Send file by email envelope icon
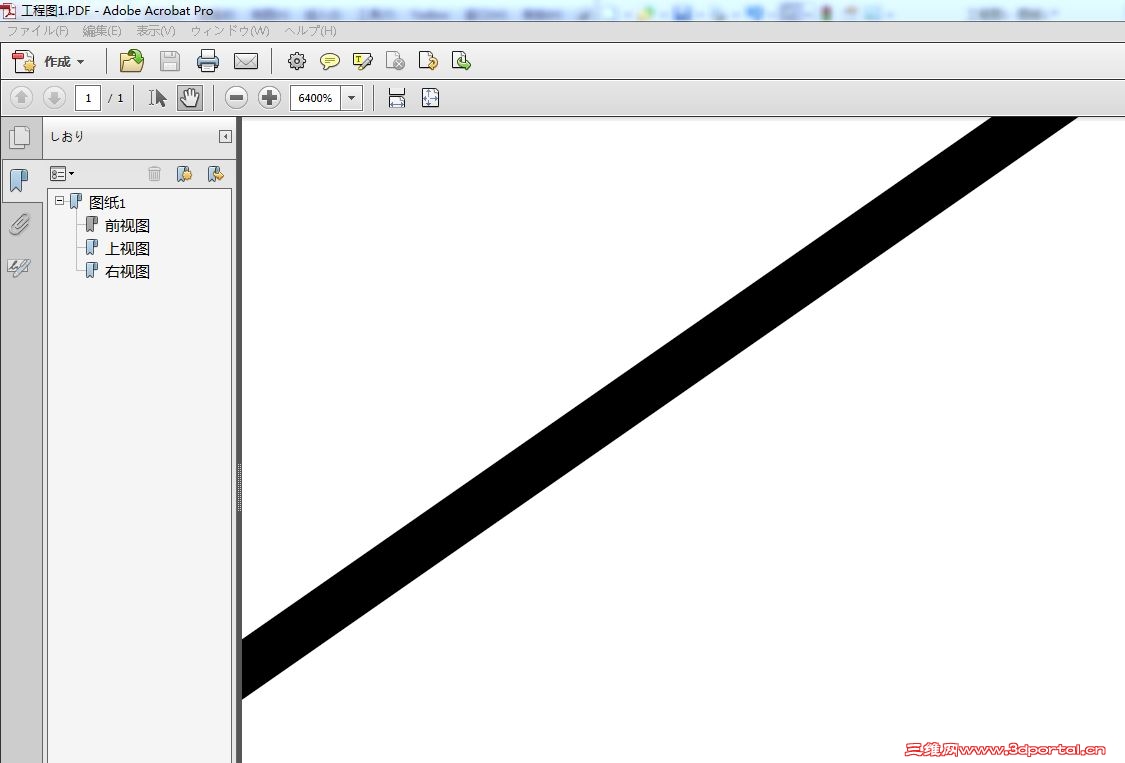 click(246, 62)
